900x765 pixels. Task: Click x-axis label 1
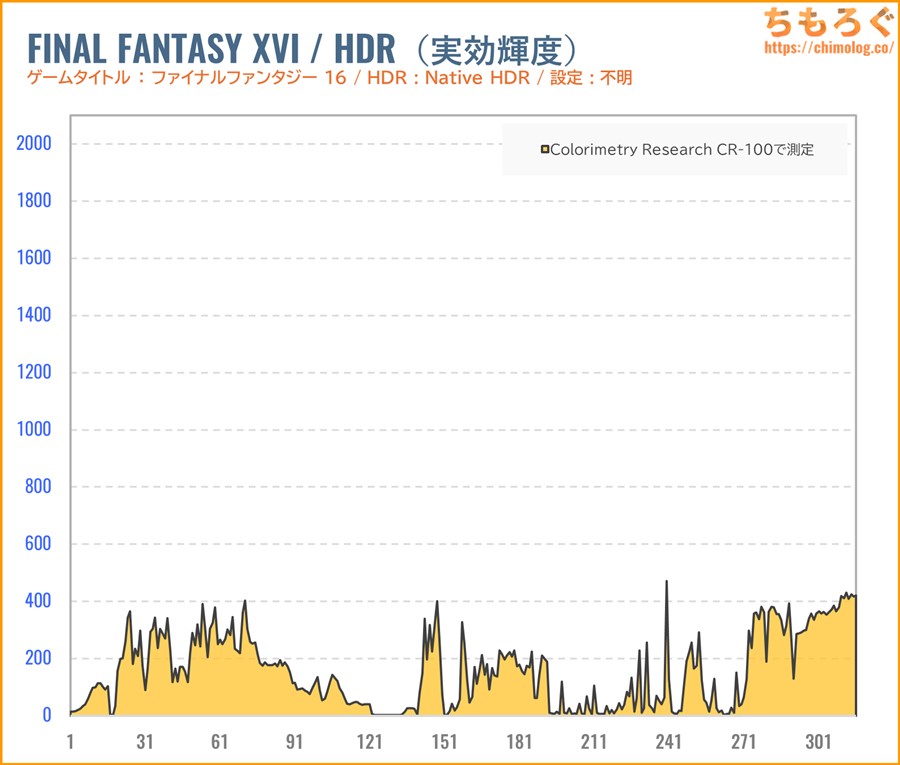coord(70,741)
